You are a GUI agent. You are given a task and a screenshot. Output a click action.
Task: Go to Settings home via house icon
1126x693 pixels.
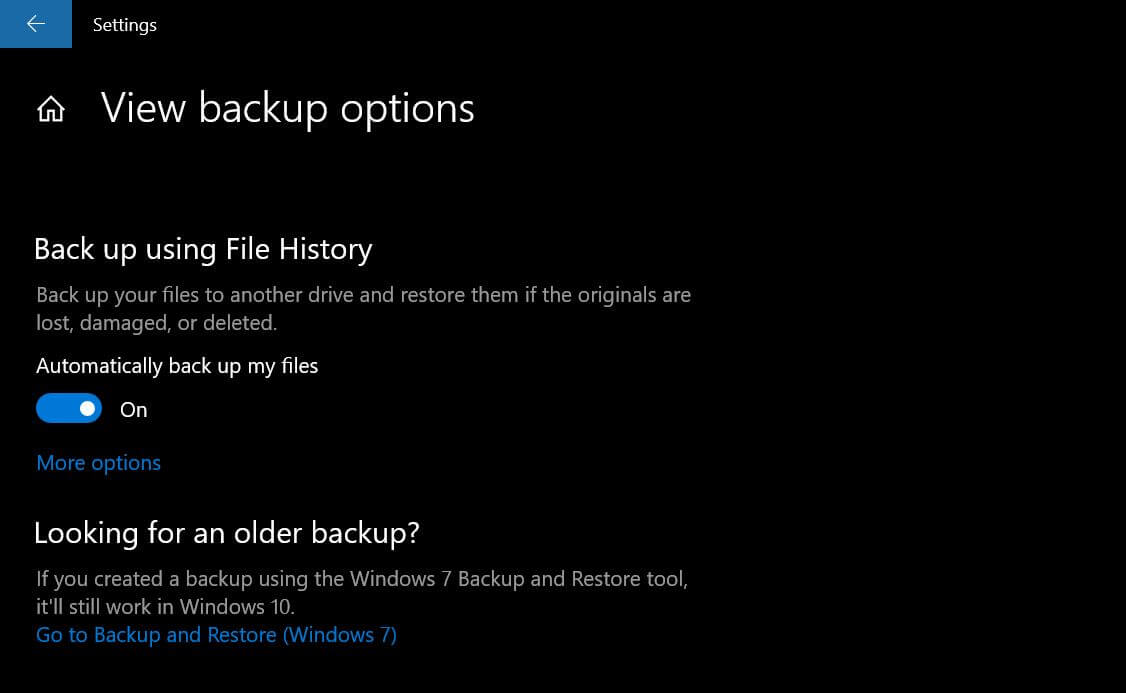[51, 109]
